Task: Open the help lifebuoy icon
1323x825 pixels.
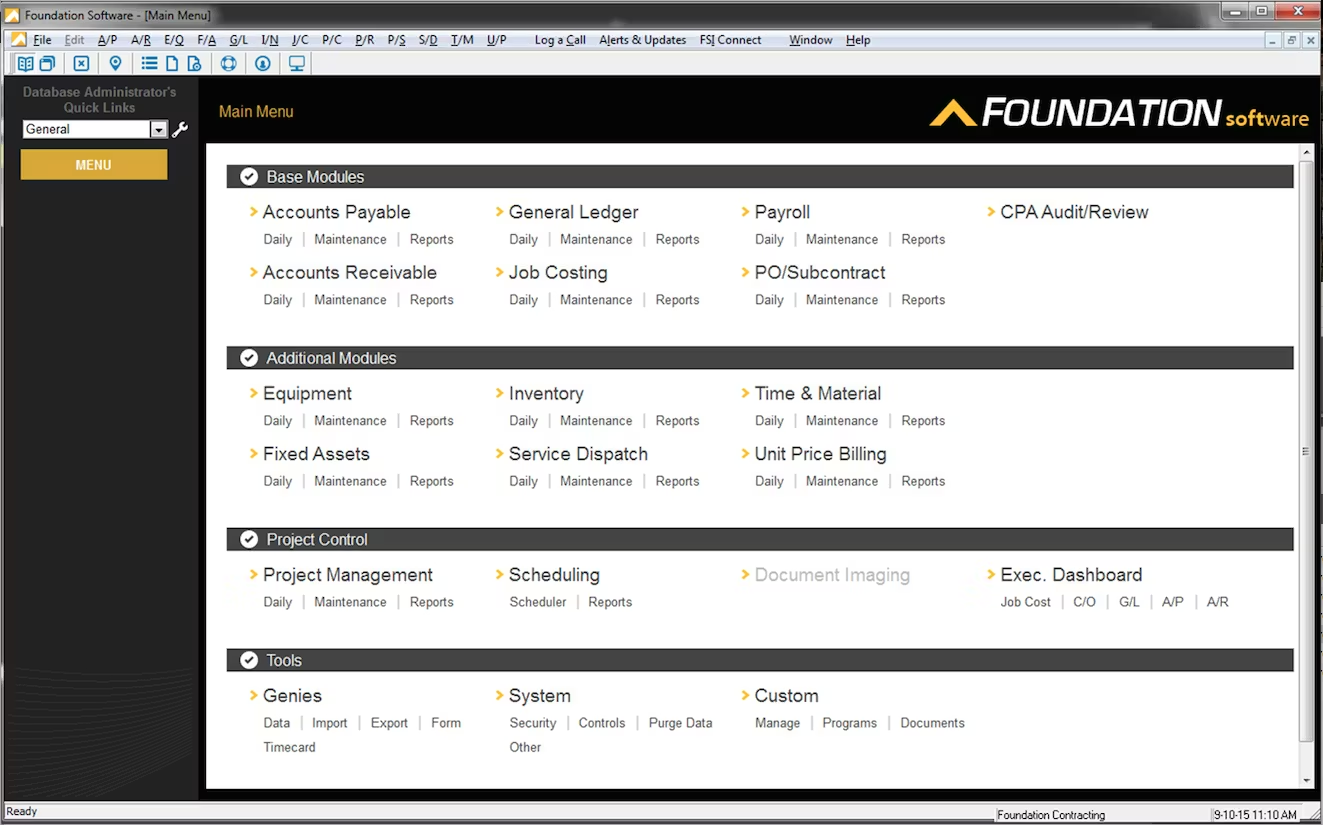Action: 229,63
